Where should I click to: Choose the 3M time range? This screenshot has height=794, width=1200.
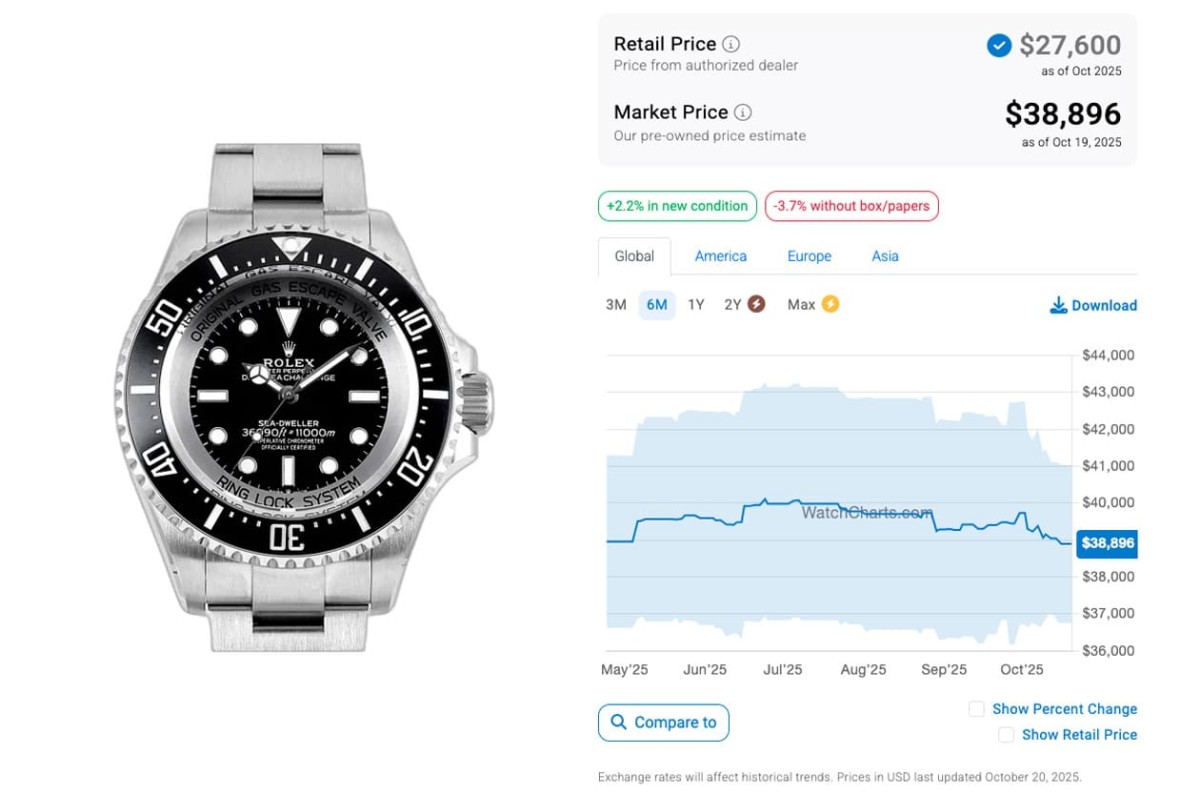616,304
